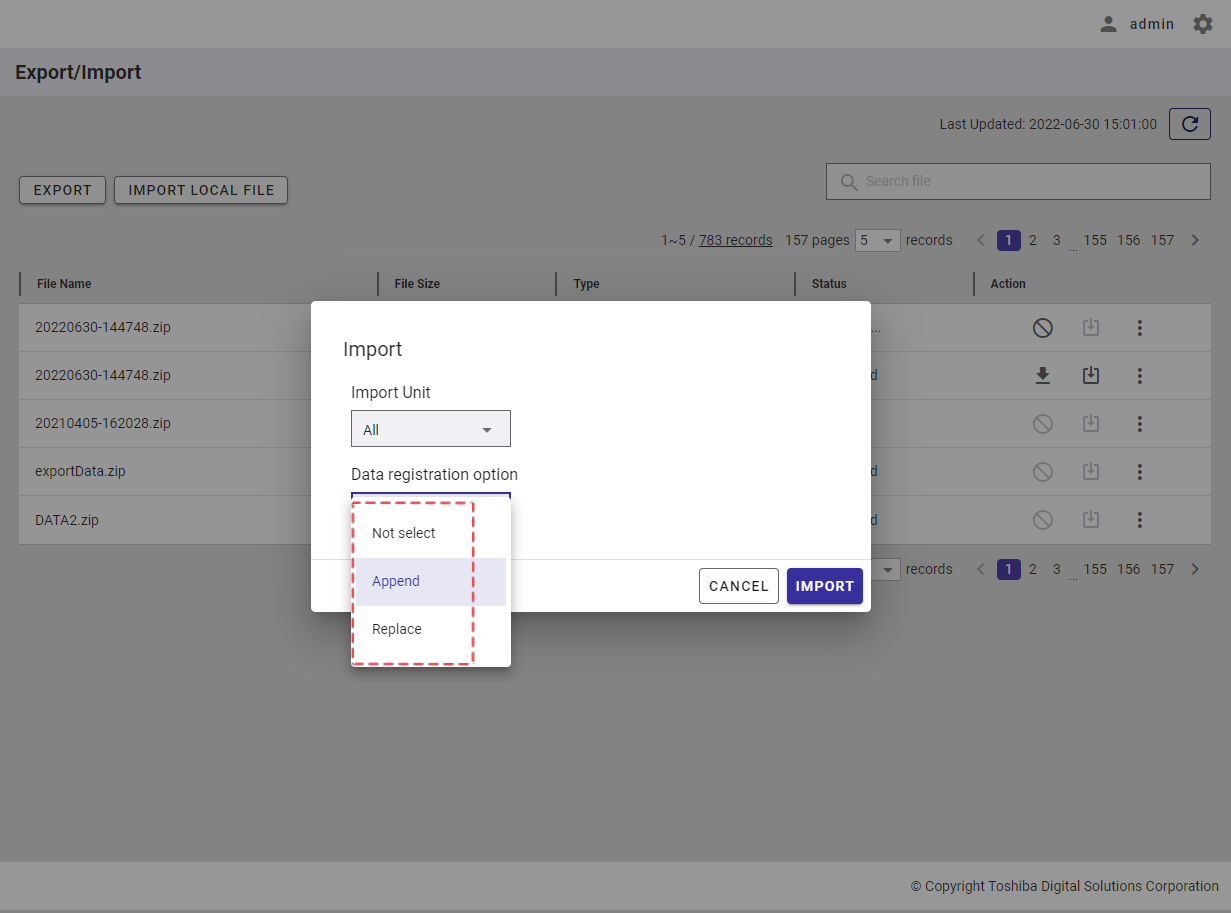Click the 783 records link

coord(735,240)
